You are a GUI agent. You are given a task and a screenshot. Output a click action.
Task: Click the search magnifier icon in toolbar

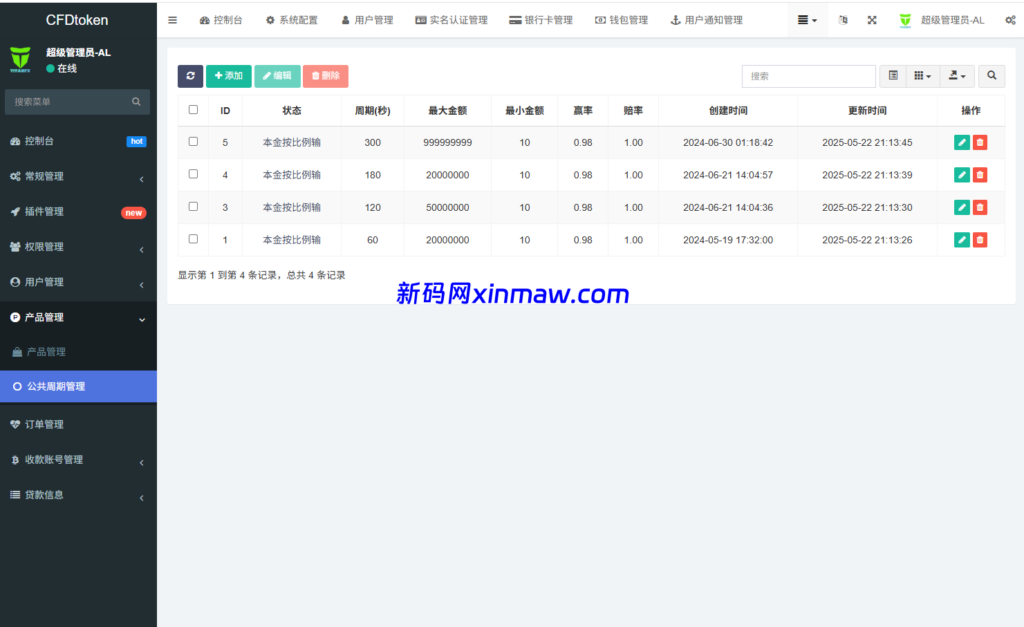pos(991,76)
